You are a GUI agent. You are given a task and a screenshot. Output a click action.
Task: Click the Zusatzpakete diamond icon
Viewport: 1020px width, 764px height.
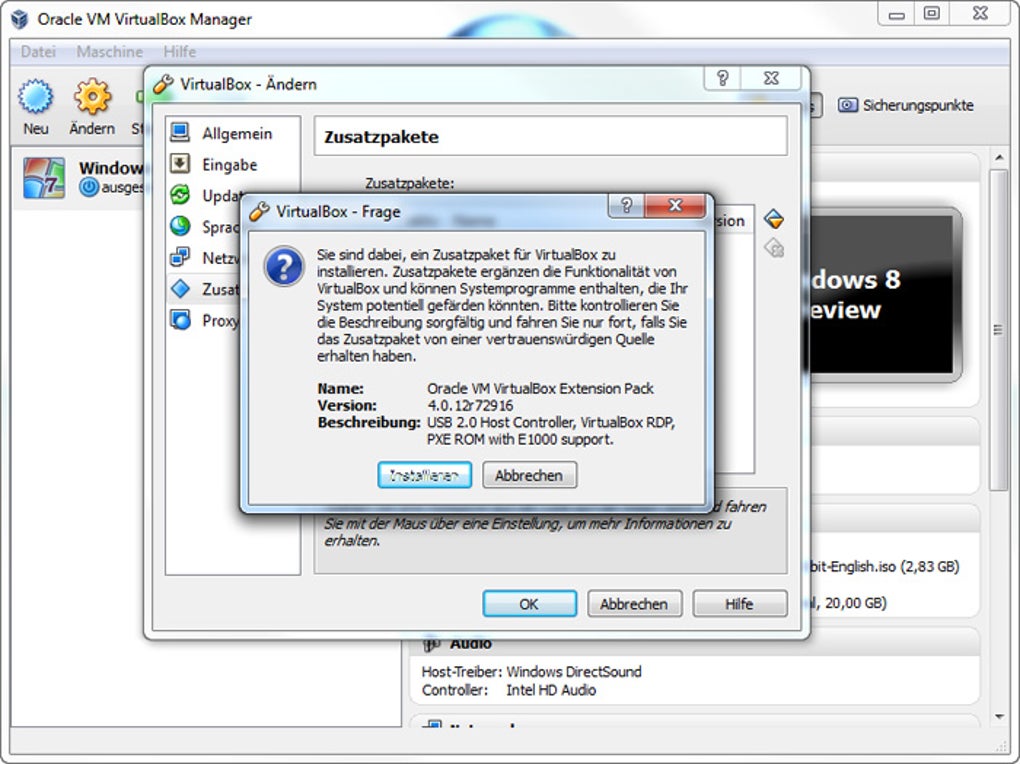click(x=180, y=288)
